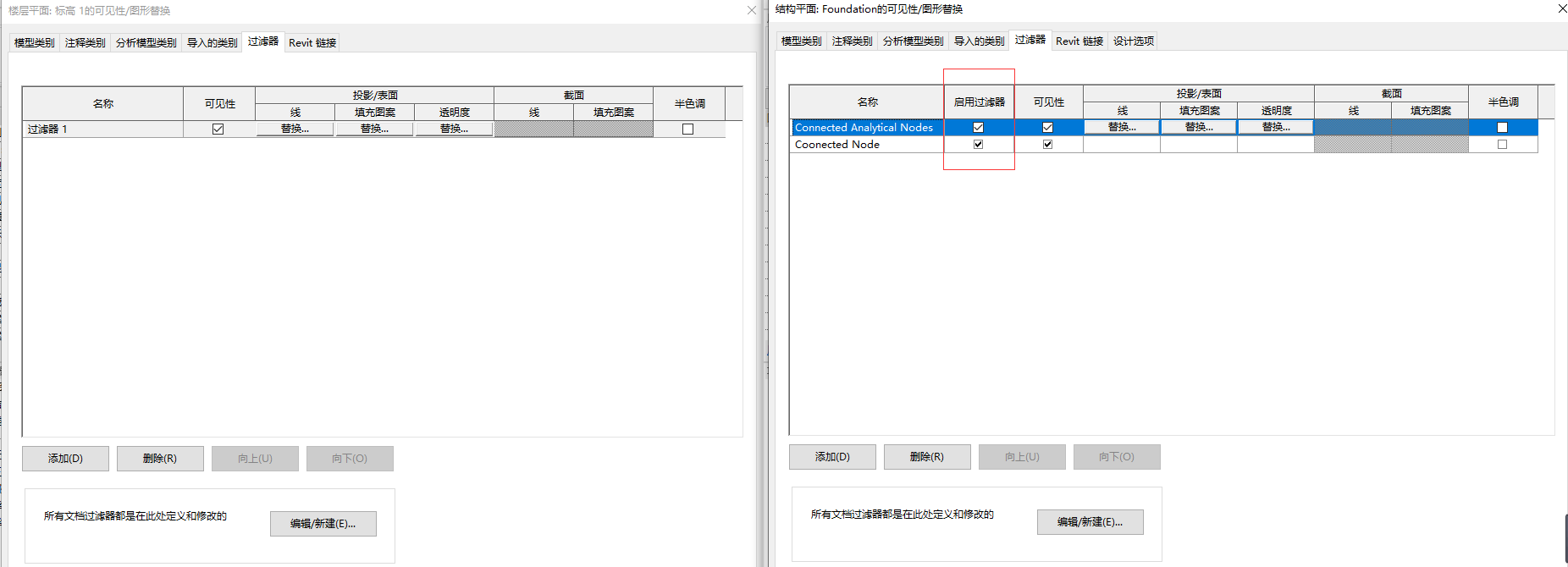Override 线 for Connected Analytical Nodes

pyautogui.click(x=1122, y=127)
